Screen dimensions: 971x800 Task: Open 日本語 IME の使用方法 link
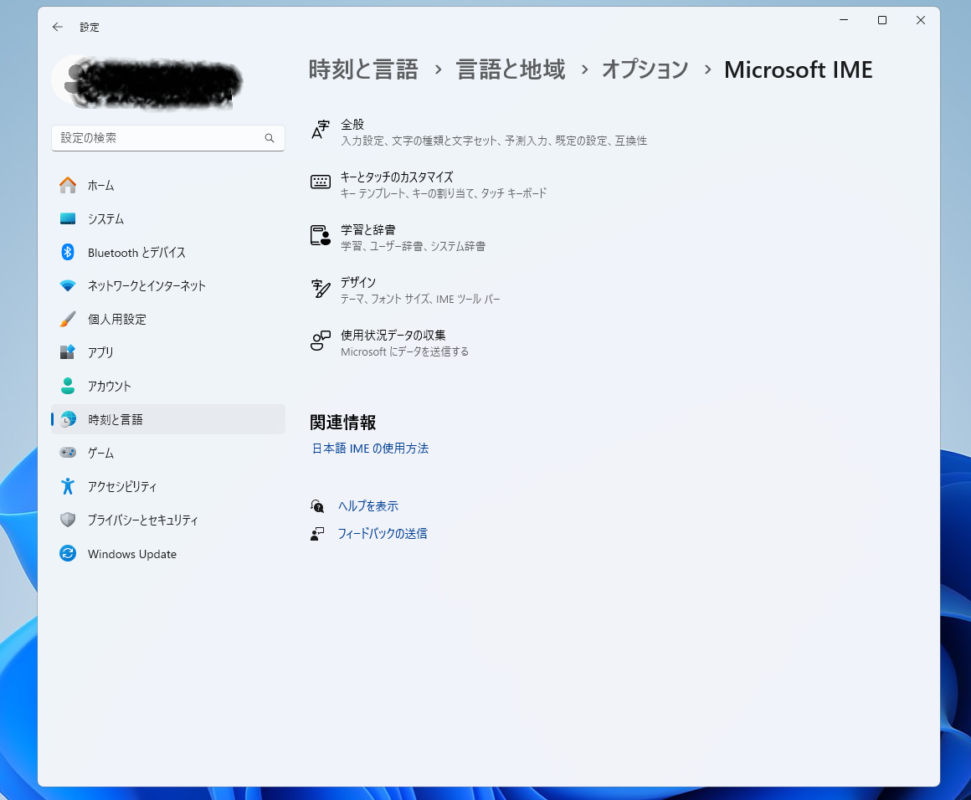click(x=370, y=448)
